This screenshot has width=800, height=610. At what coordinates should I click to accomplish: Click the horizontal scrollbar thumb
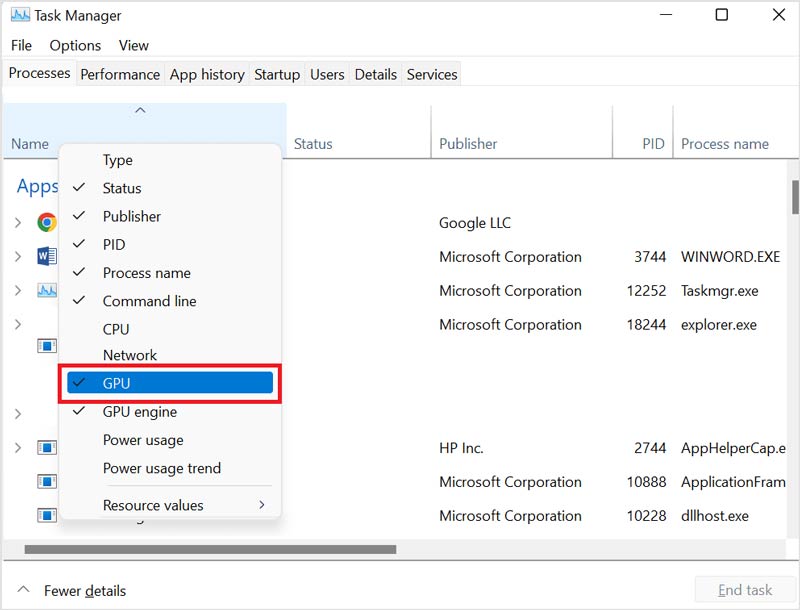(210, 549)
